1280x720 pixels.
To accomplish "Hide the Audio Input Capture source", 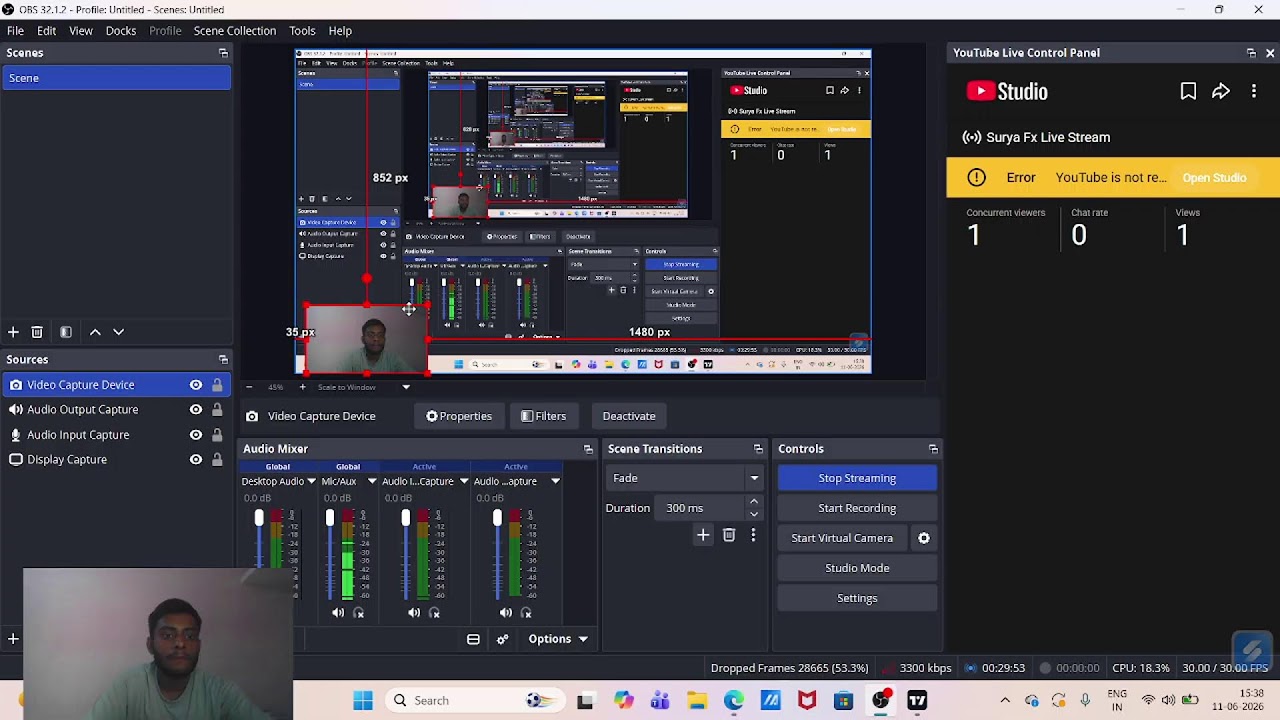I will [196, 435].
